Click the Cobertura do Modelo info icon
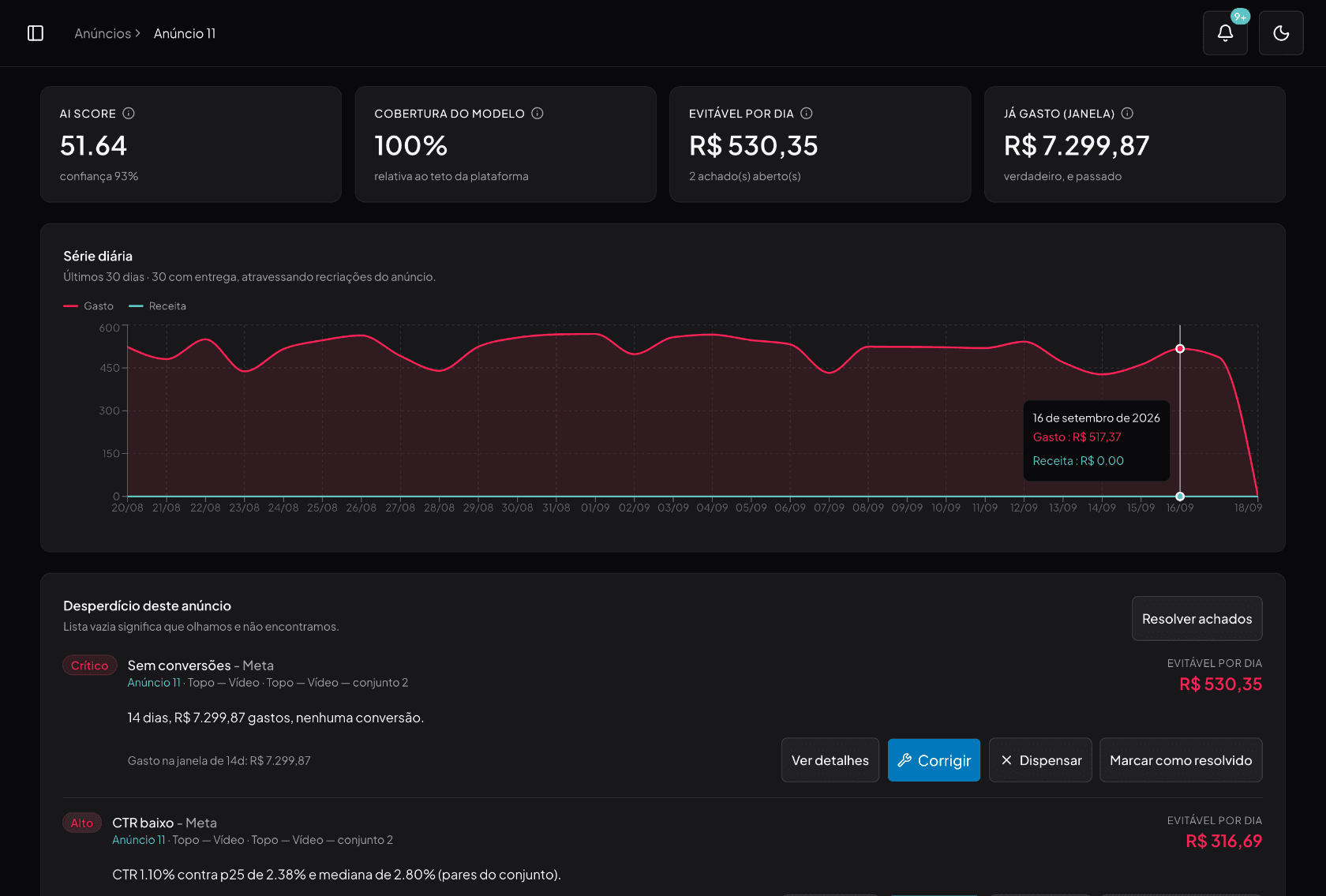The width and height of the screenshot is (1326, 896). coord(538,114)
